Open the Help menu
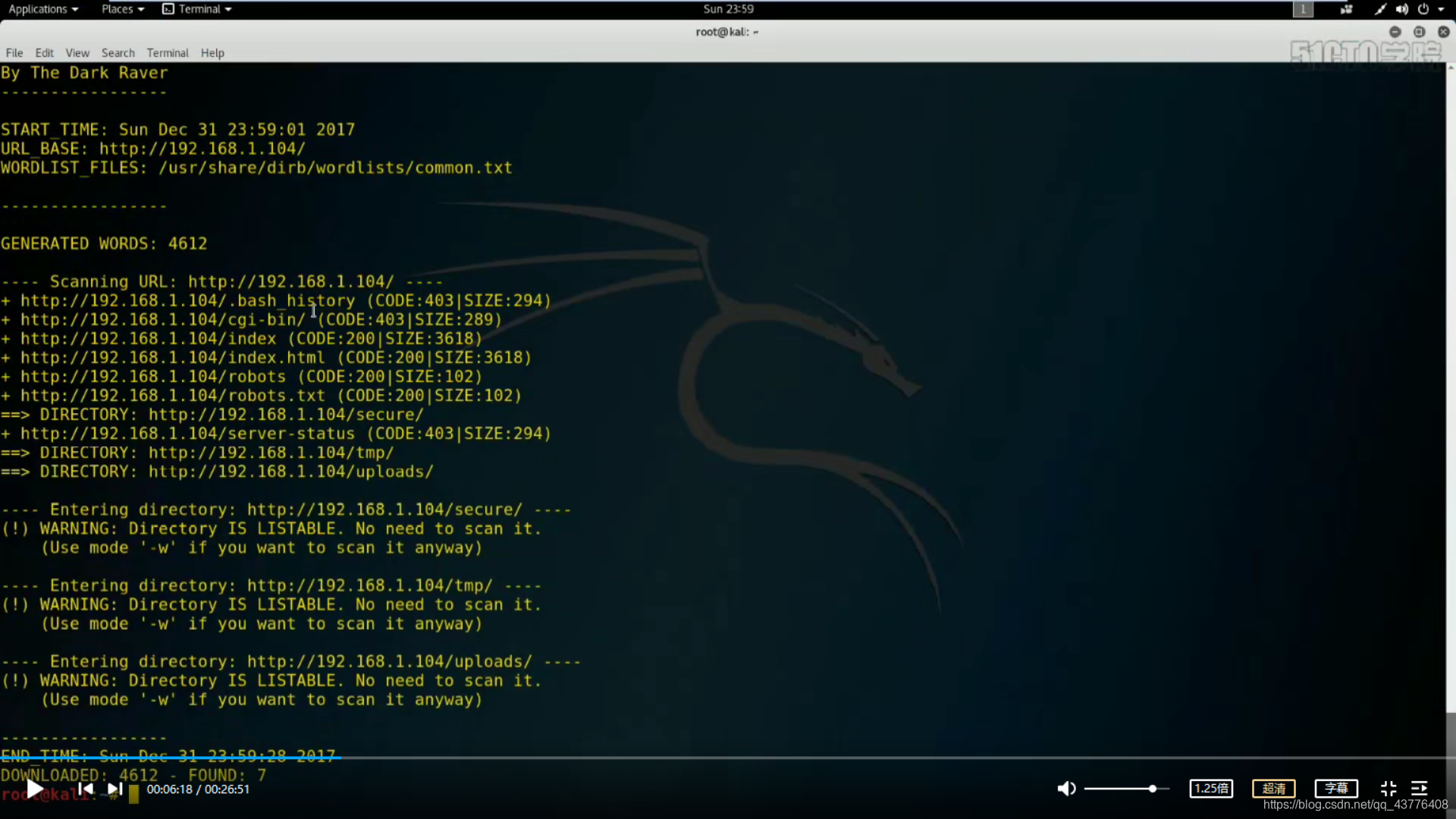 212,53
